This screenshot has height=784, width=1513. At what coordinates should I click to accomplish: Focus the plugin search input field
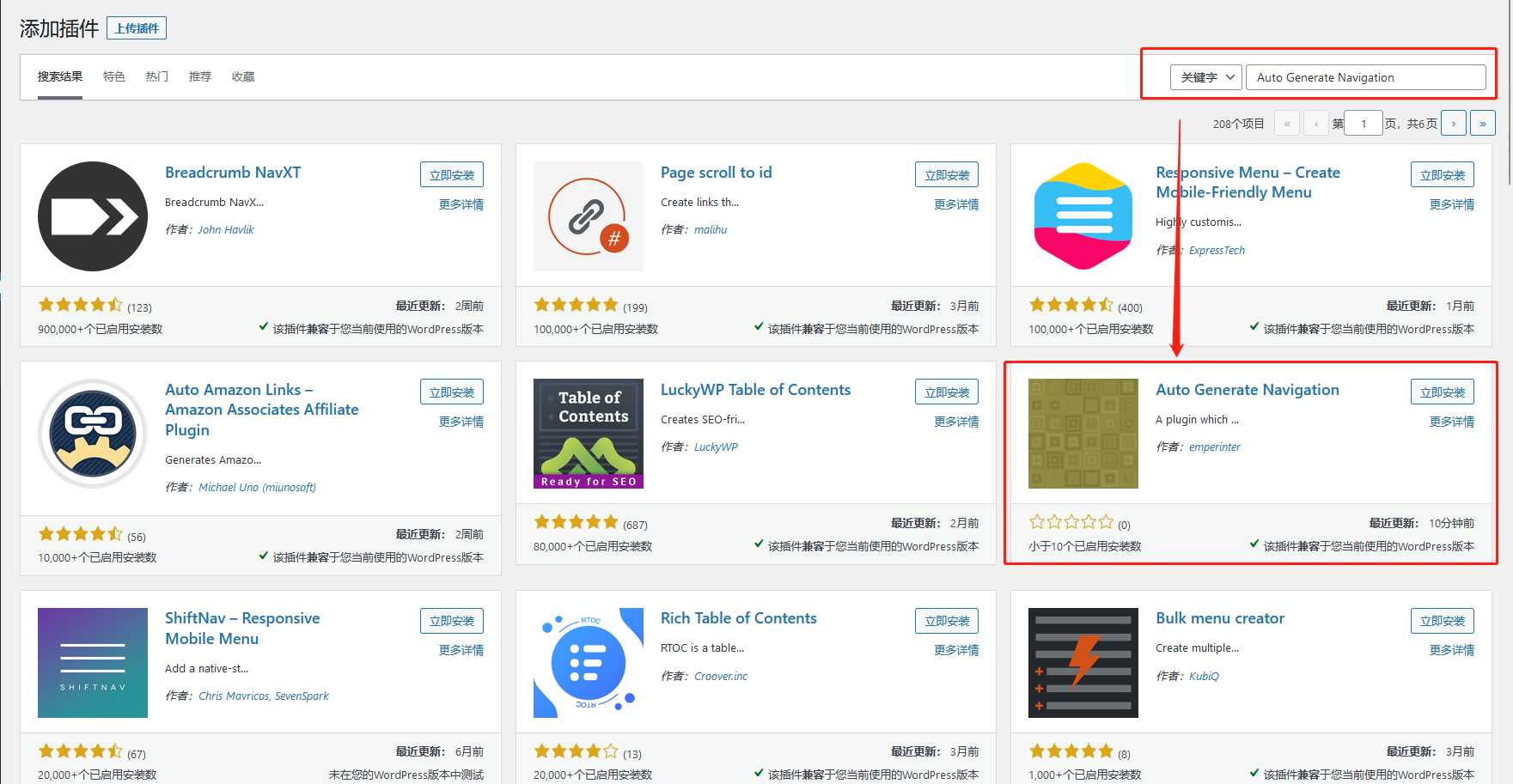[x=1366, y=77]
